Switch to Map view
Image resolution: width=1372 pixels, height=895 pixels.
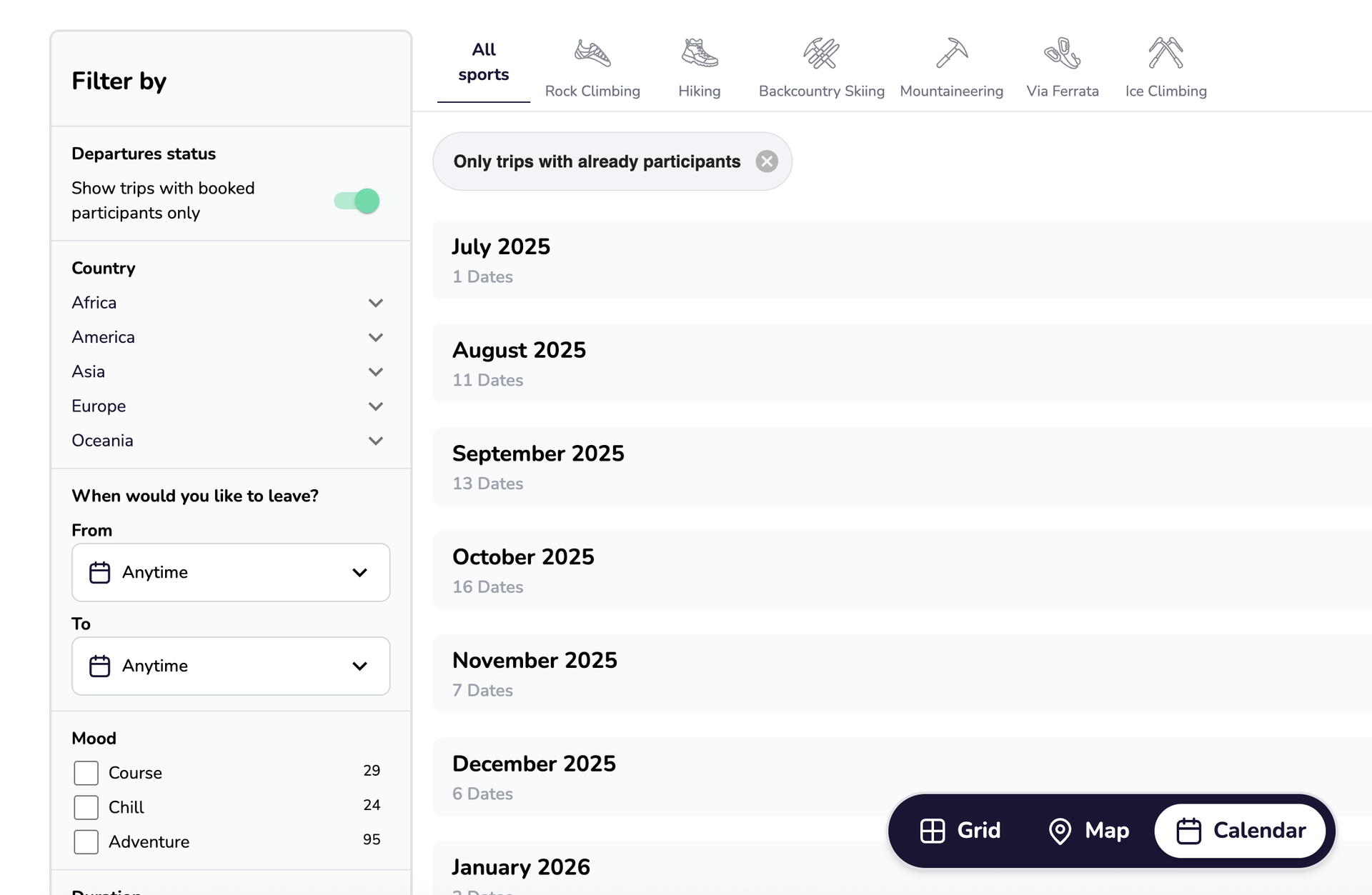(1088, 831)
